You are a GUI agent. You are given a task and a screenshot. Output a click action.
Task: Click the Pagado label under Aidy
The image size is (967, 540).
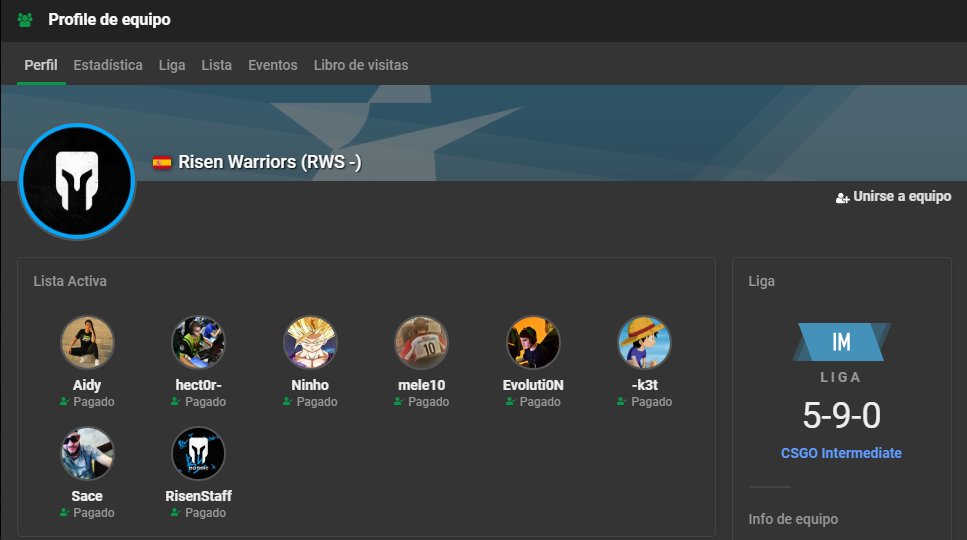point(94,402)
